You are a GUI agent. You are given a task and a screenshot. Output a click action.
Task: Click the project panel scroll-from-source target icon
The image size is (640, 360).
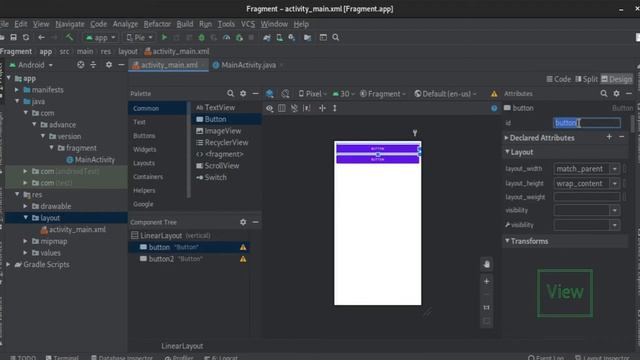coord(81,65)
